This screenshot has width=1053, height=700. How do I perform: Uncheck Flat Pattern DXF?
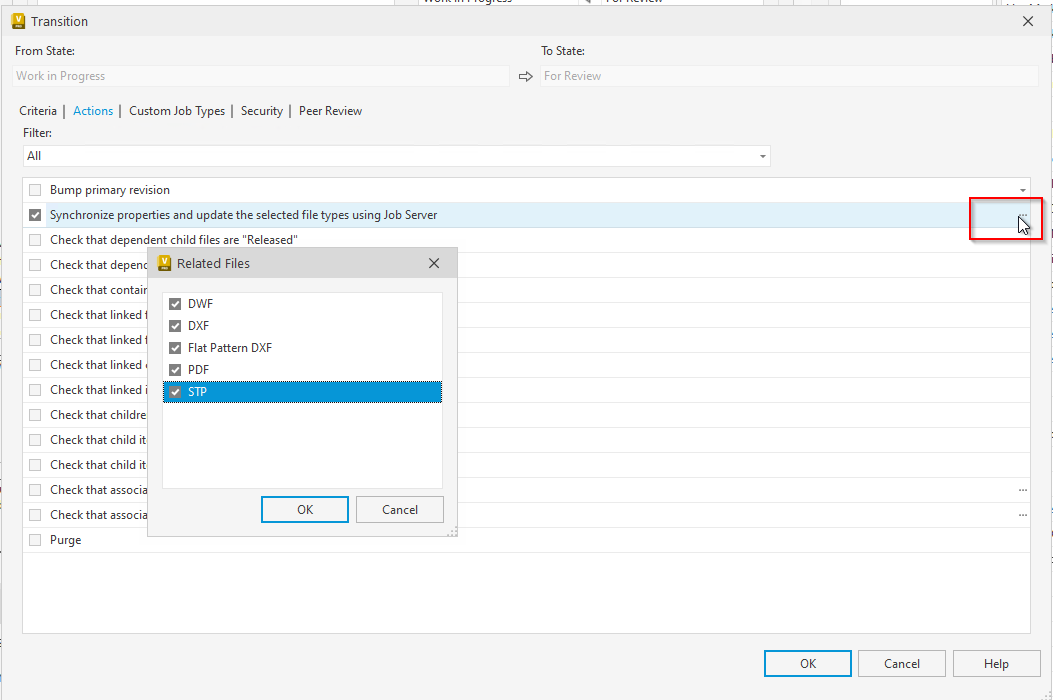(175, 347)
